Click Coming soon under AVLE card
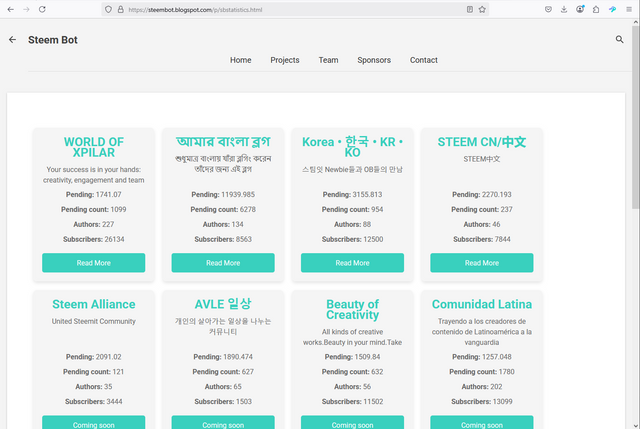Viewport: 640px width, 429px height. [223, 422]
